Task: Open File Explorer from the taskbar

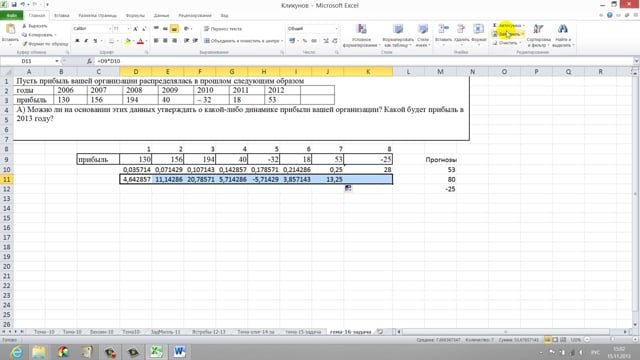Action: click(39, 352)
